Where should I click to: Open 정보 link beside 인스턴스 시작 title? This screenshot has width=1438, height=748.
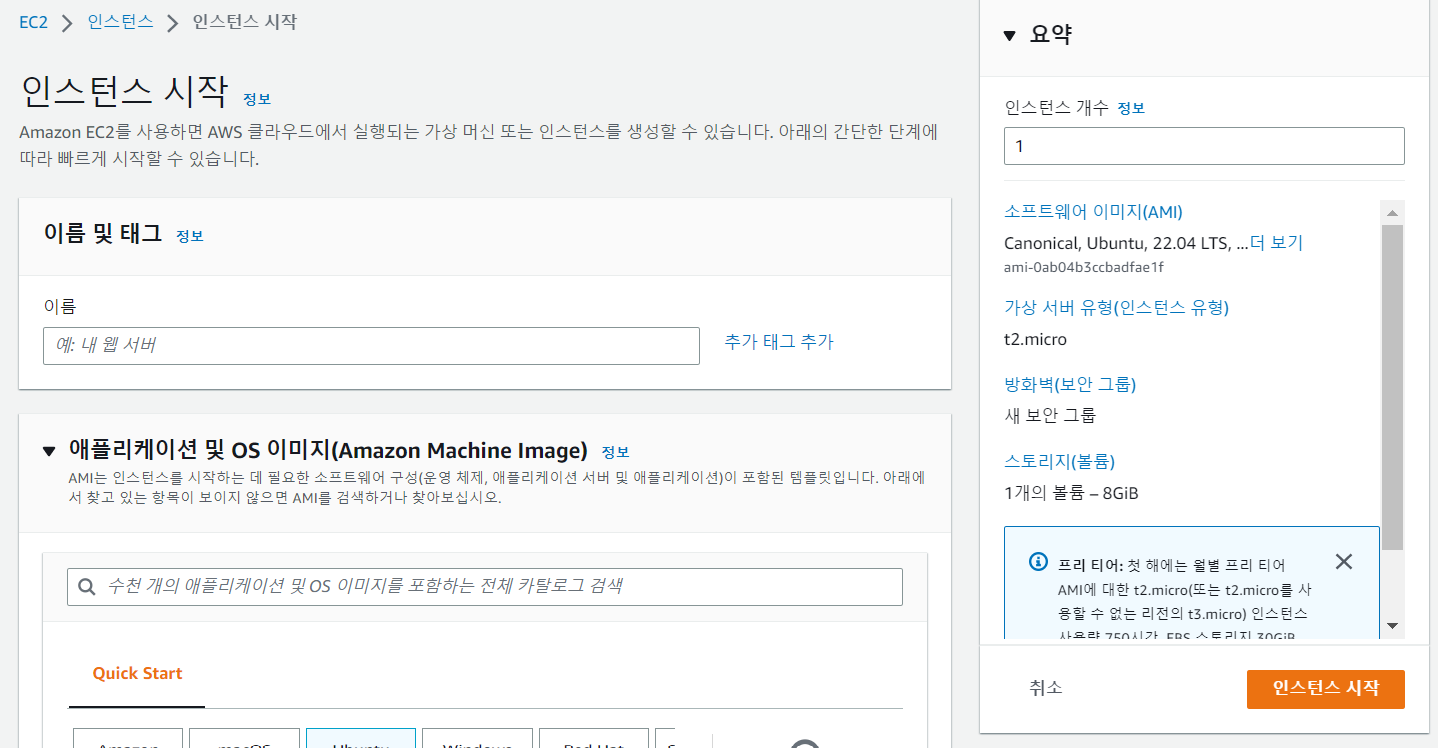(257, 99)
